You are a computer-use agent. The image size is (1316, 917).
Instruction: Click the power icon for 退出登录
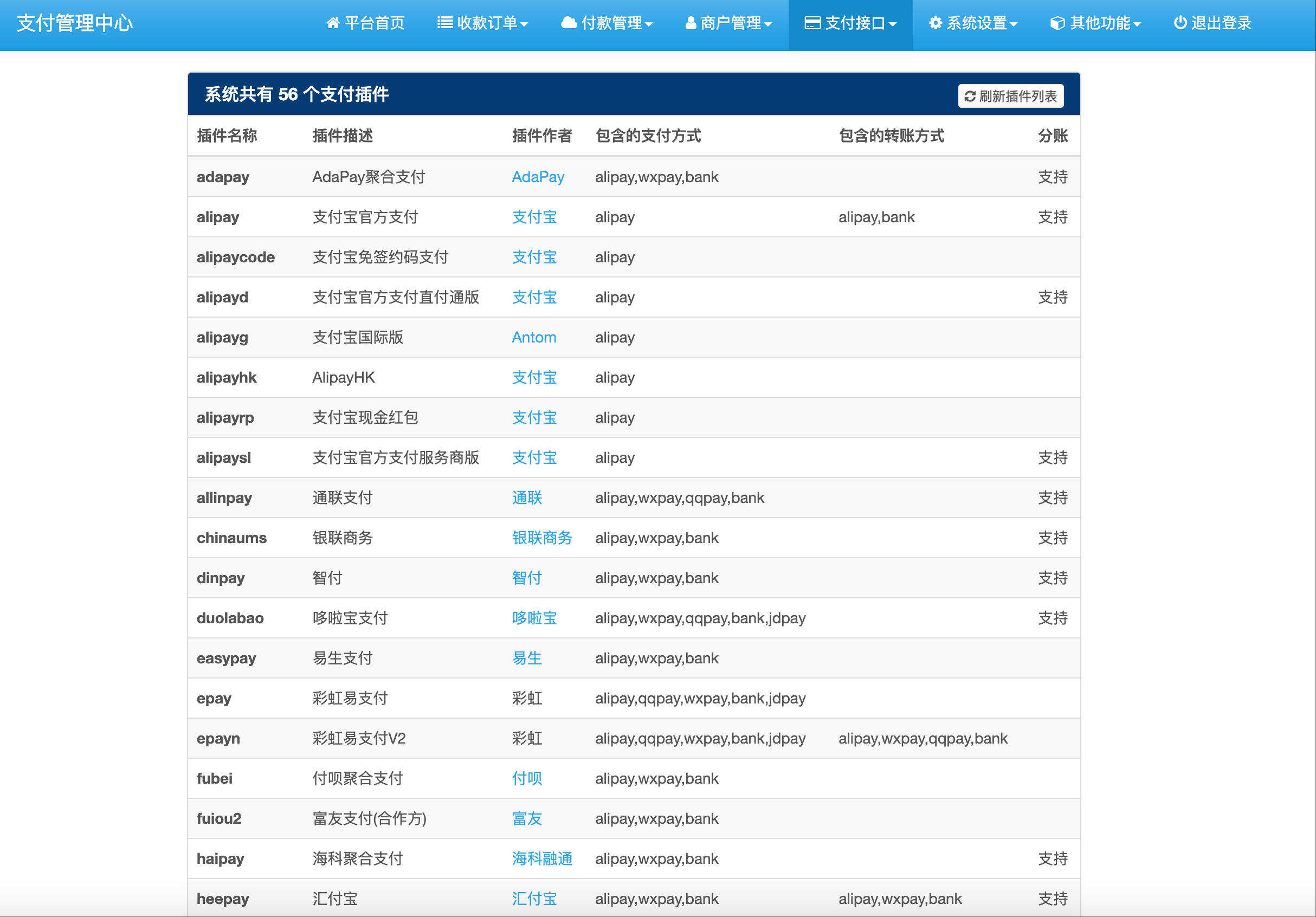pyautogui.click(x=1179, y=23)
